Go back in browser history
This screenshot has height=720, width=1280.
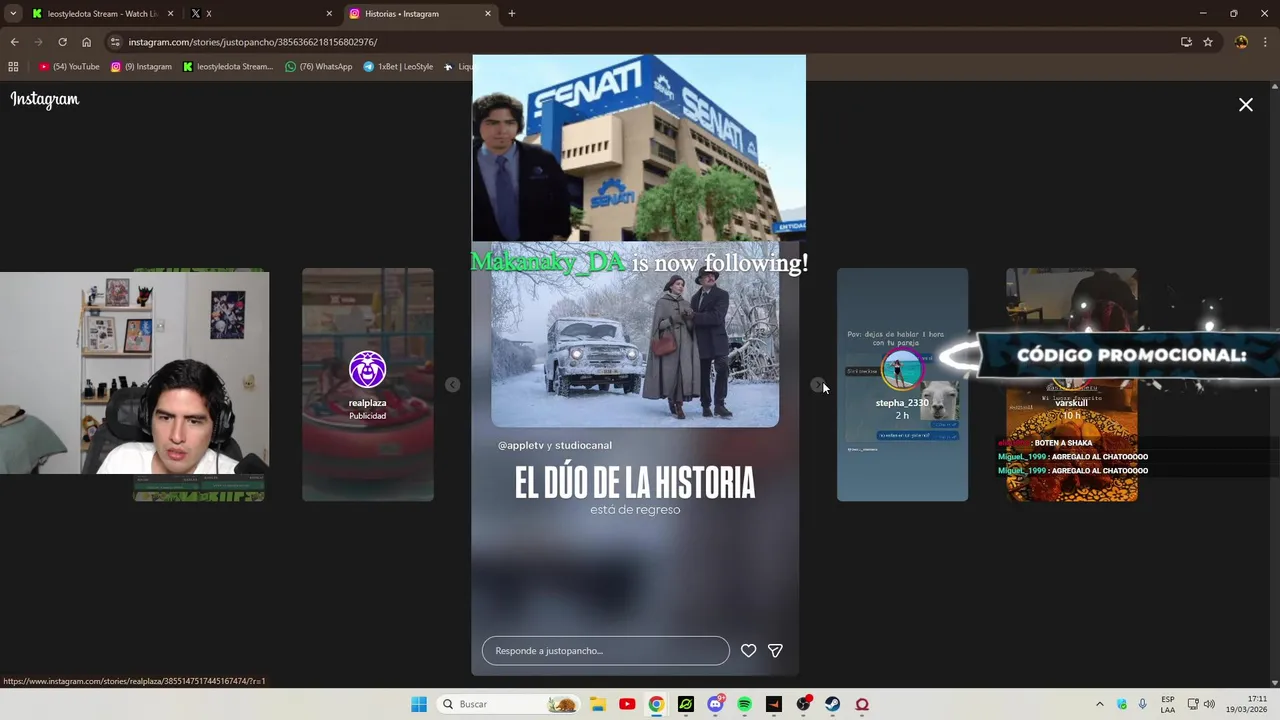coord(14,42)
